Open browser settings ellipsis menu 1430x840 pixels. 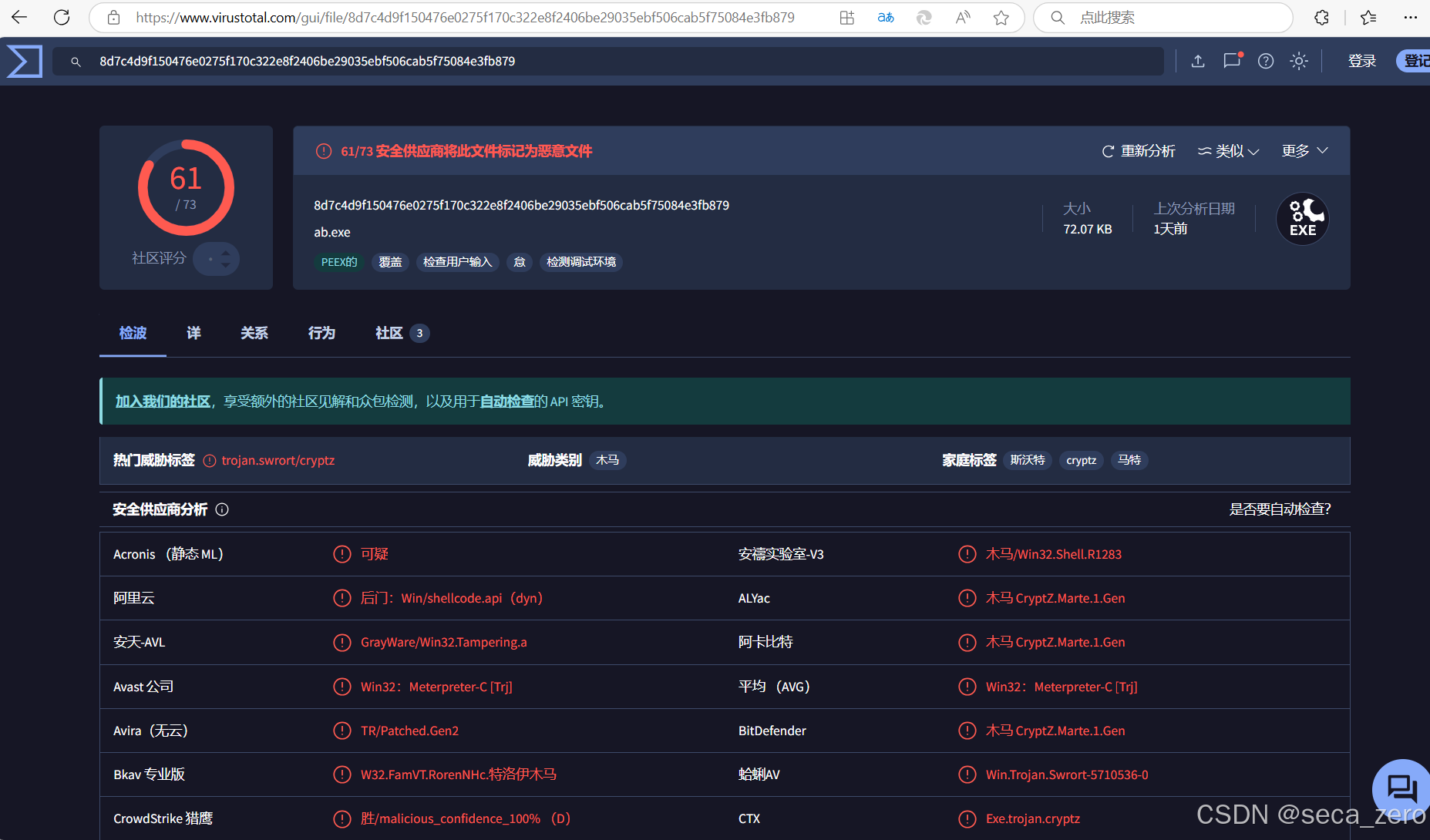[x=1411, y=17]
